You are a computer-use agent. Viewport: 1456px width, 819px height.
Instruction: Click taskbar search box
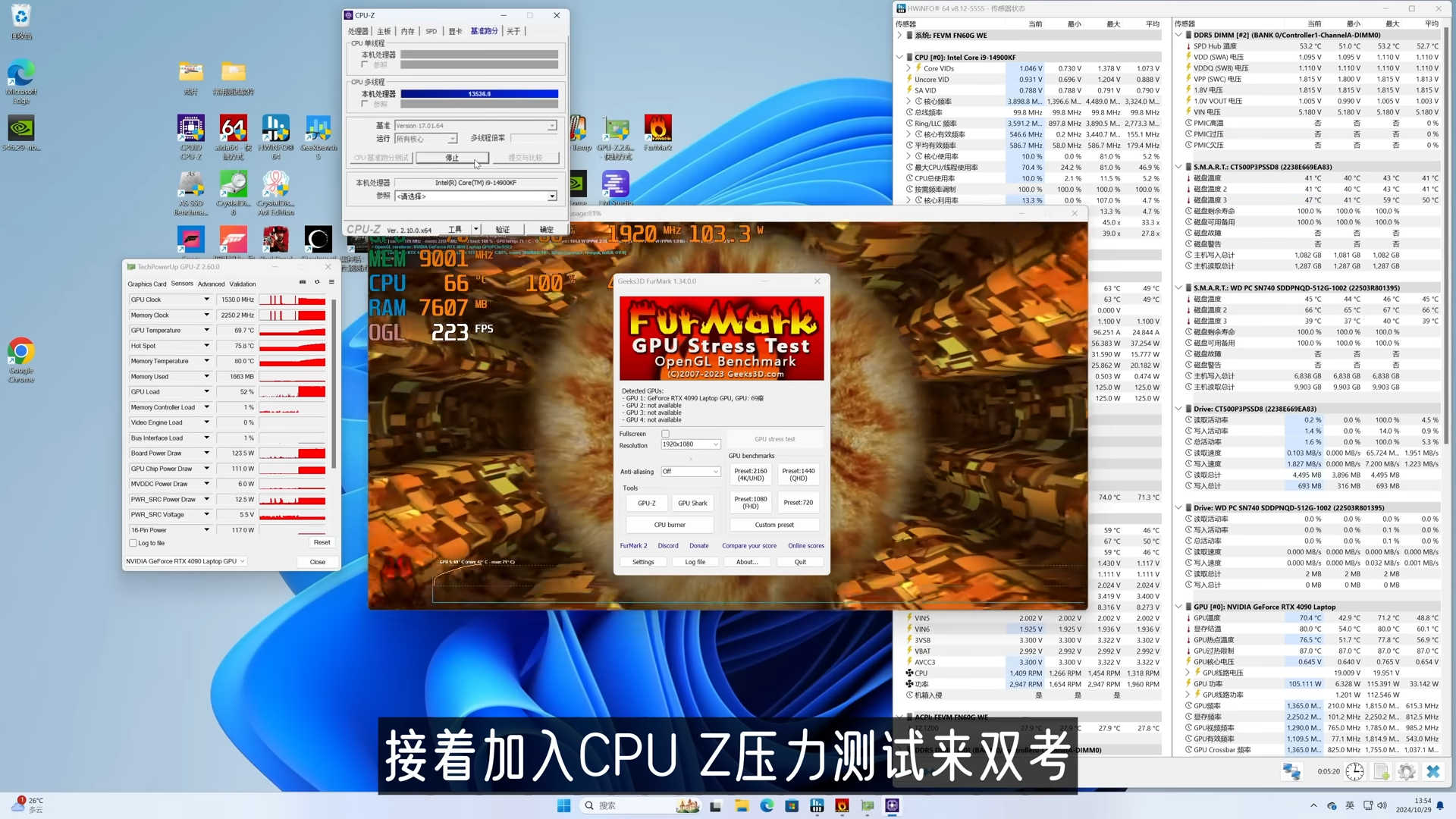639,805
